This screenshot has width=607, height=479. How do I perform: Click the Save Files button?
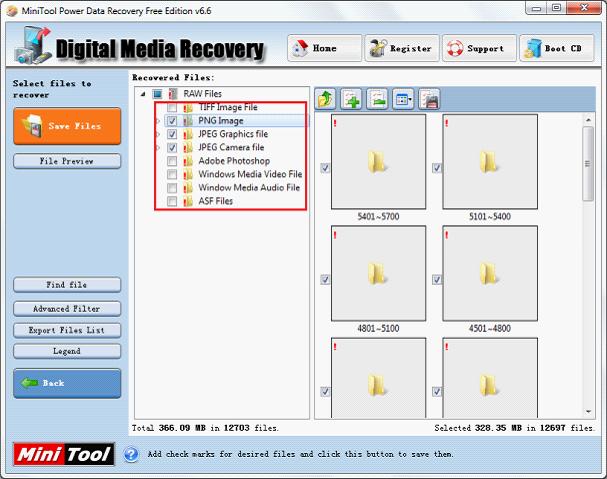(x=67, y=126)
